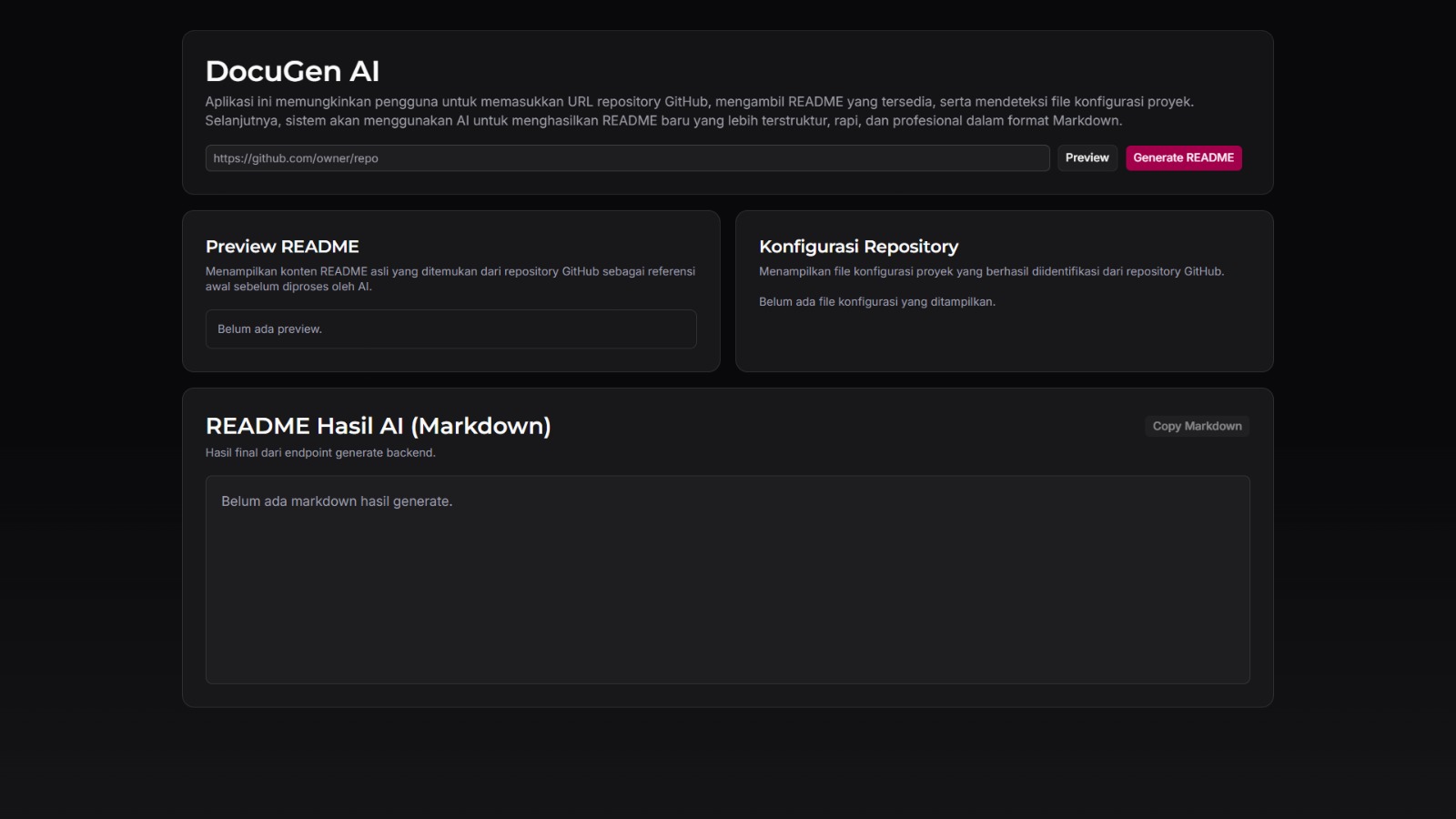Click the Generate README button
Viewport: 1456px width, 819px height.
click(1183, 158)
